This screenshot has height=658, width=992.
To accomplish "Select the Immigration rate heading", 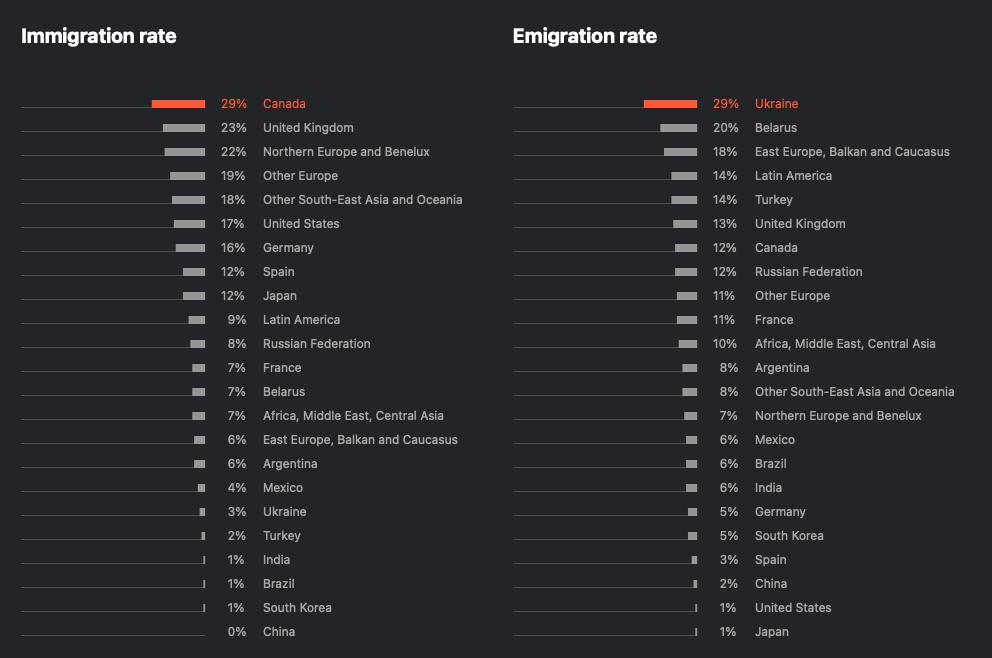I will click(98, 37).
